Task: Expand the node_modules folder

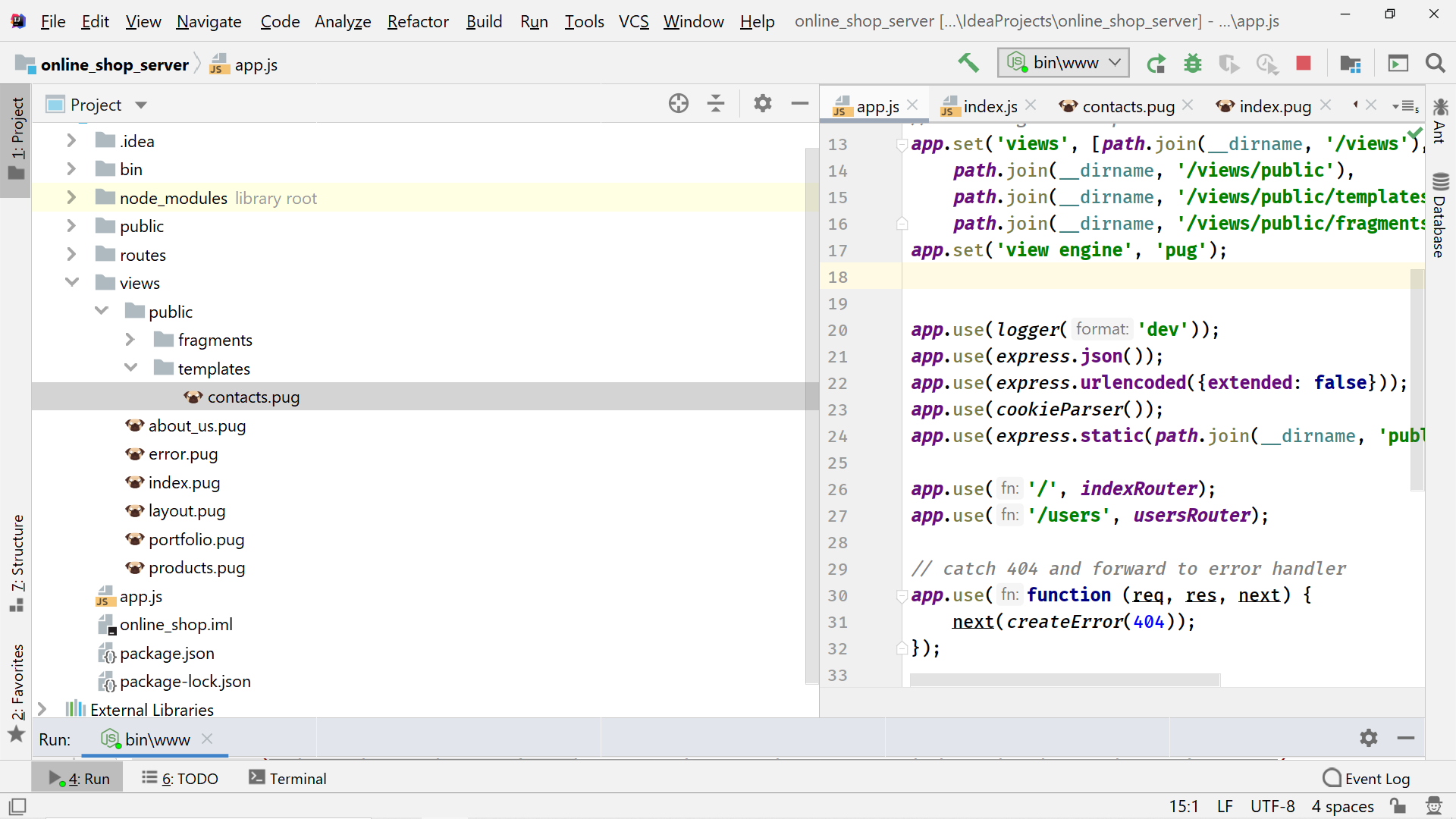Action: click(x=71, y=198)
